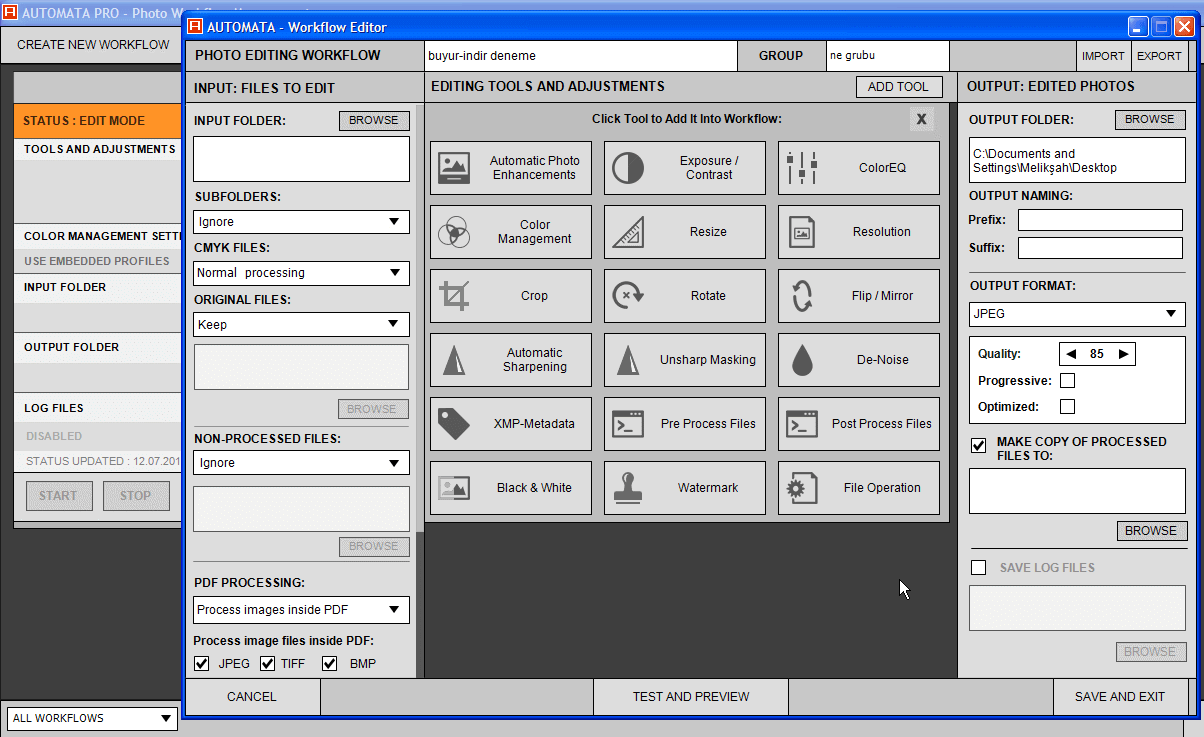Enable the Save Log Files checkbox
Image resolution: width=1204 pixels, height=737 pixels.
tap(979, 568)
